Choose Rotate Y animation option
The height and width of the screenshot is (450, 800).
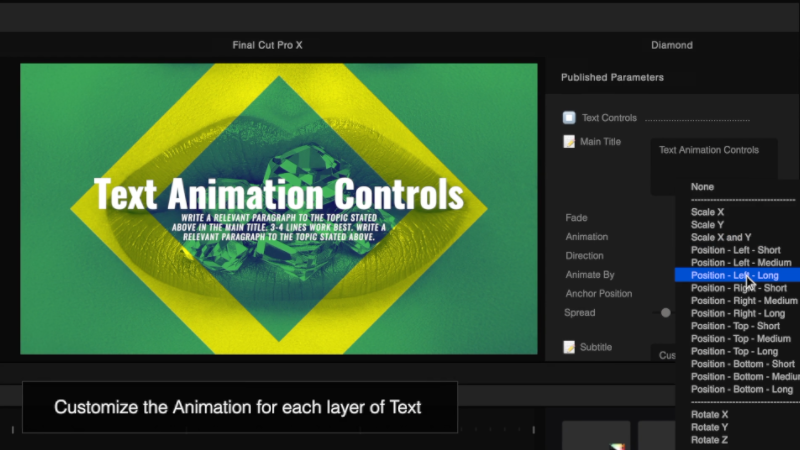click(709, 427)
